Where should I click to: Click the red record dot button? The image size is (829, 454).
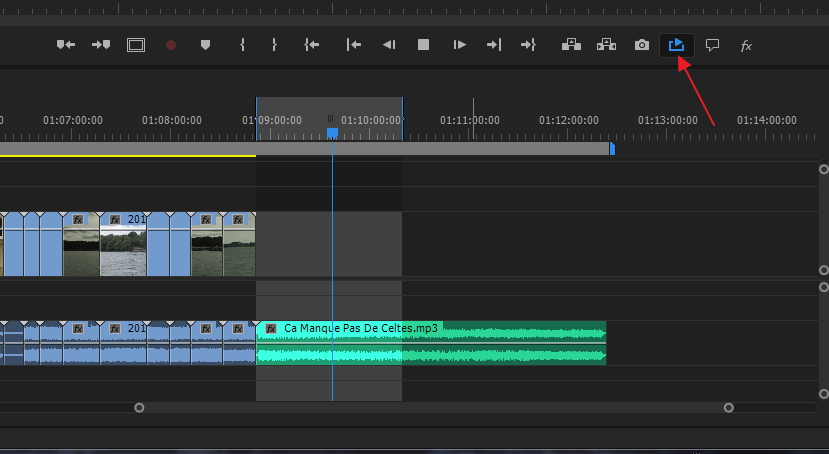tap(171, 45)
